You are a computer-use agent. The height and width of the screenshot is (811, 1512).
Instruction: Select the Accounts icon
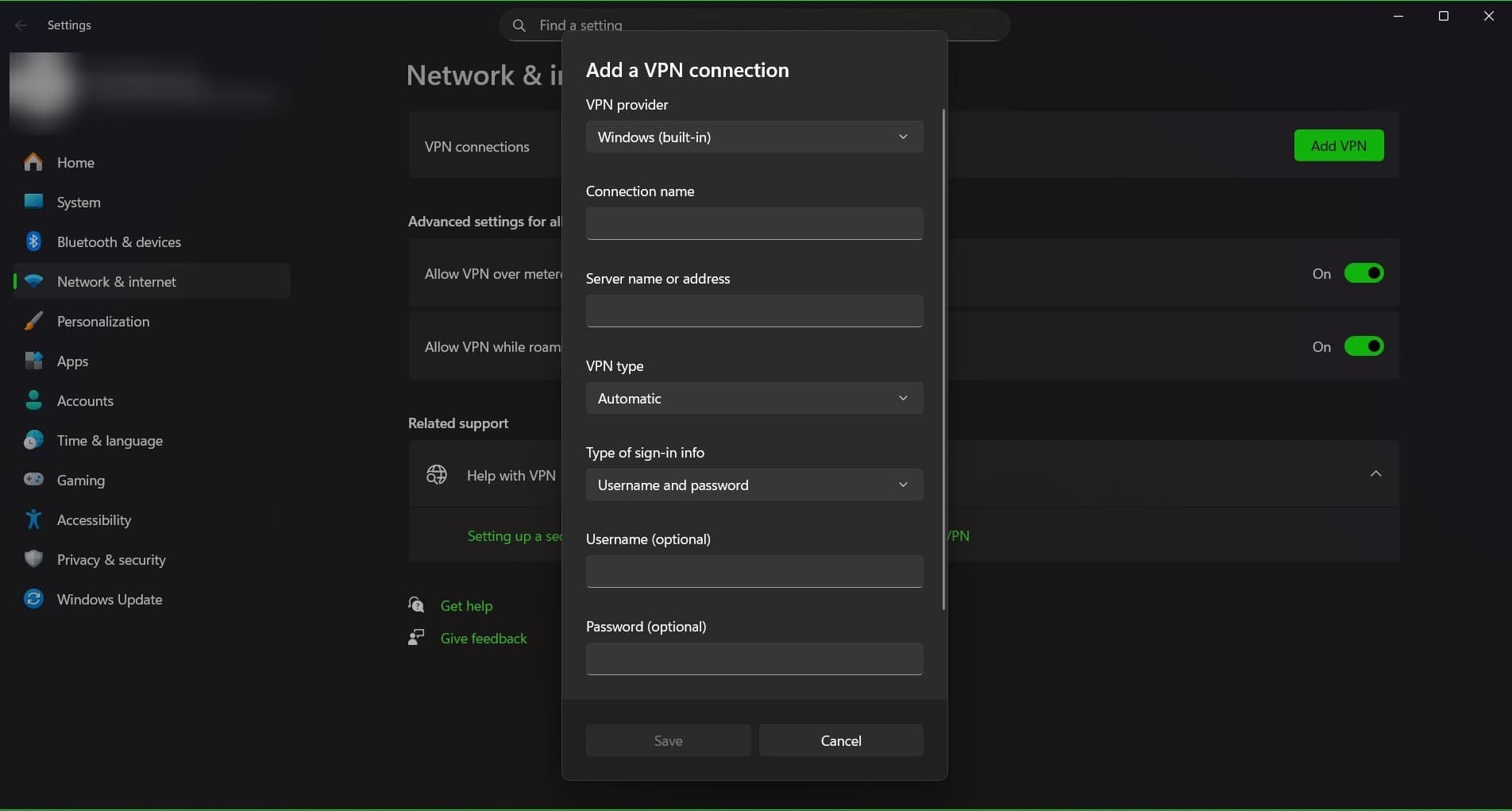[x=33, y=400]
